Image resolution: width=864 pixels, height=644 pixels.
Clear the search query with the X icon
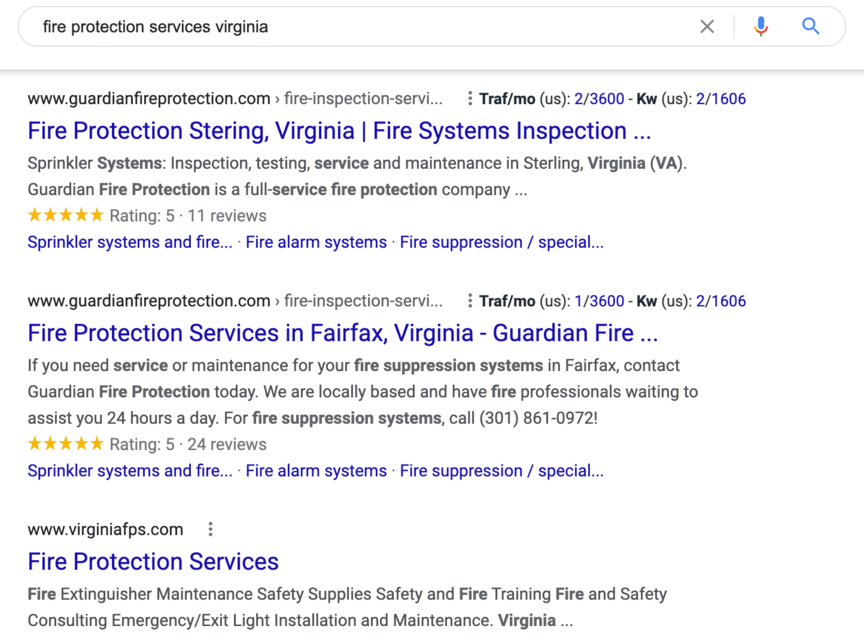point(707,26)
